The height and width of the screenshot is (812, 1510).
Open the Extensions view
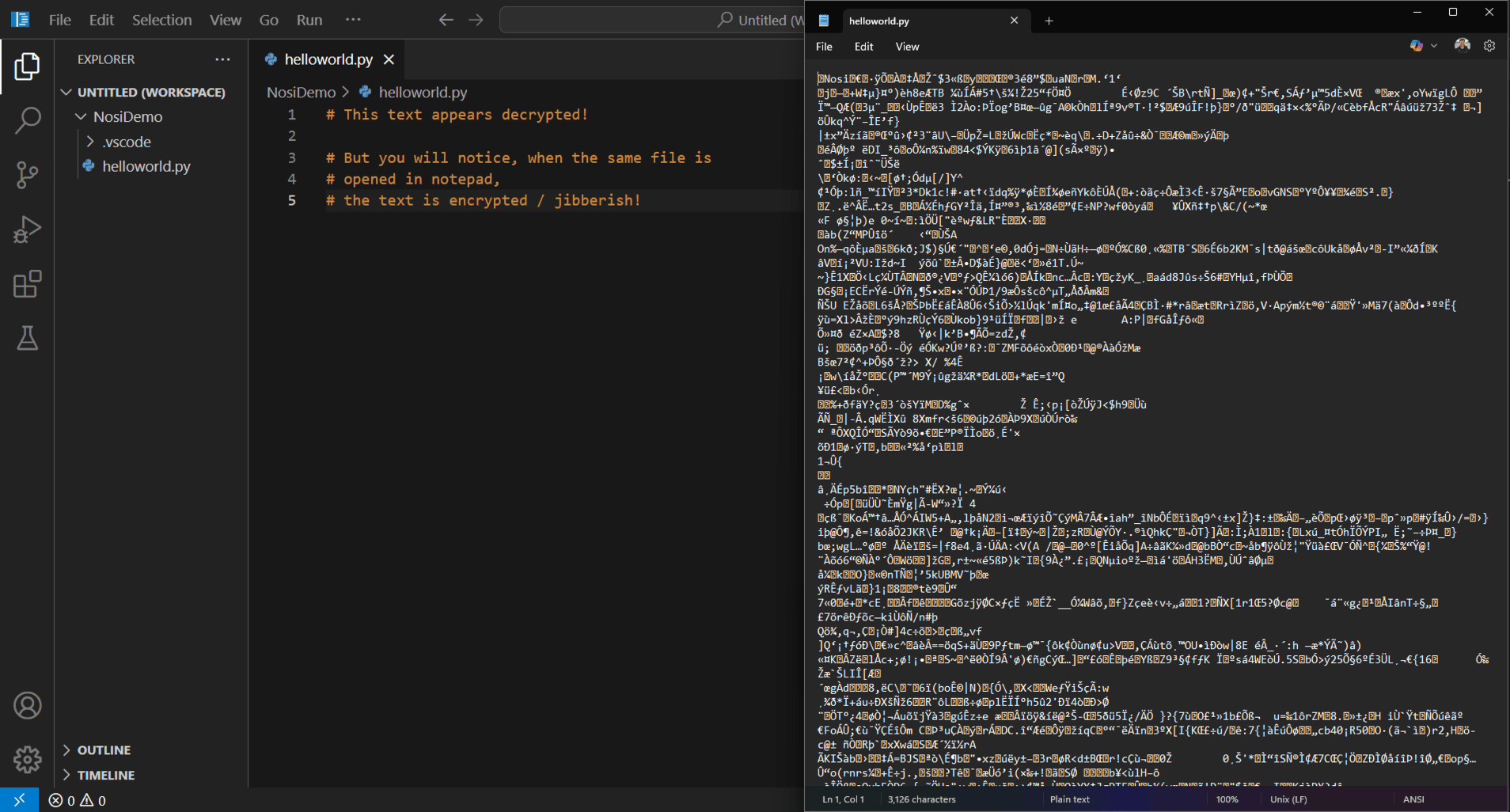(x=27, y=284)
